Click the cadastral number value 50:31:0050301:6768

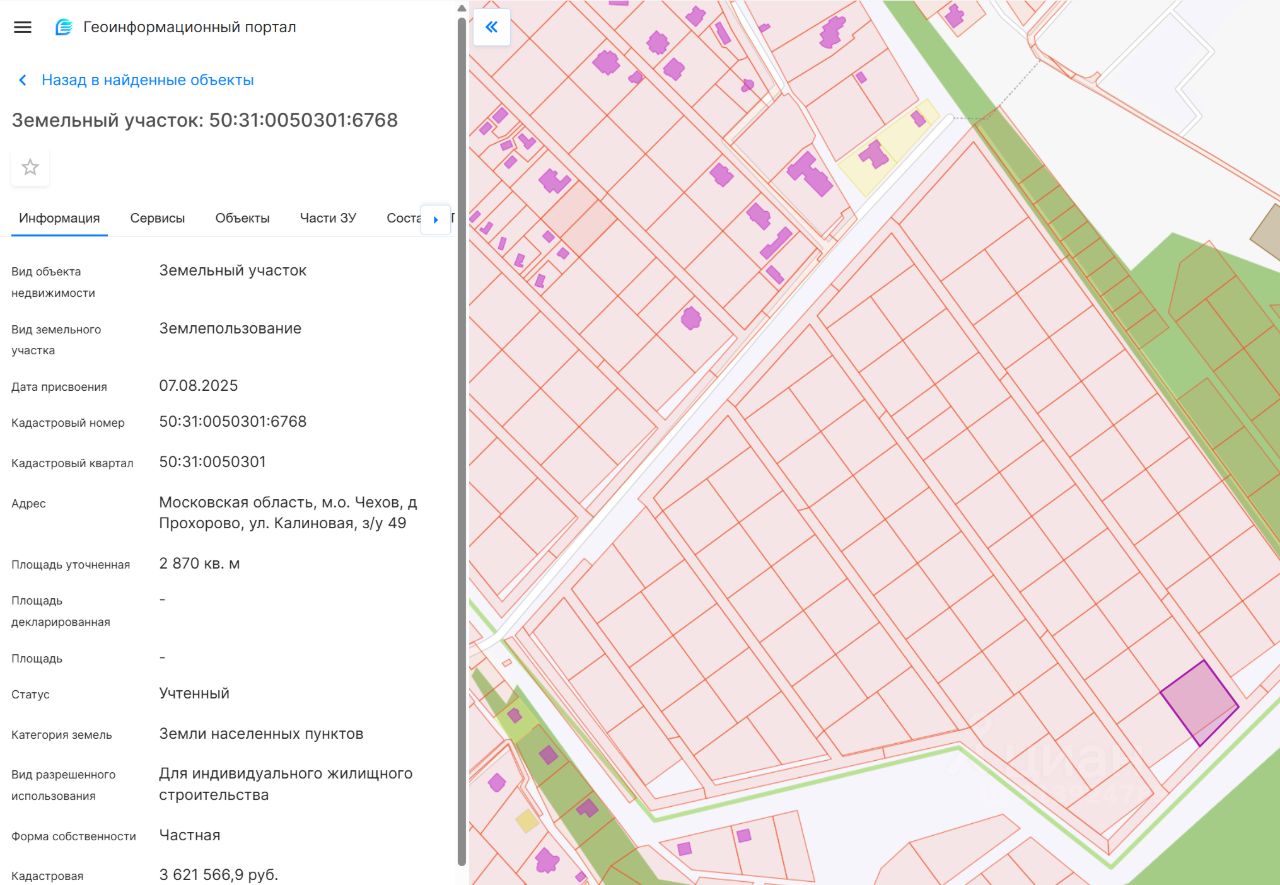(232, 422)
